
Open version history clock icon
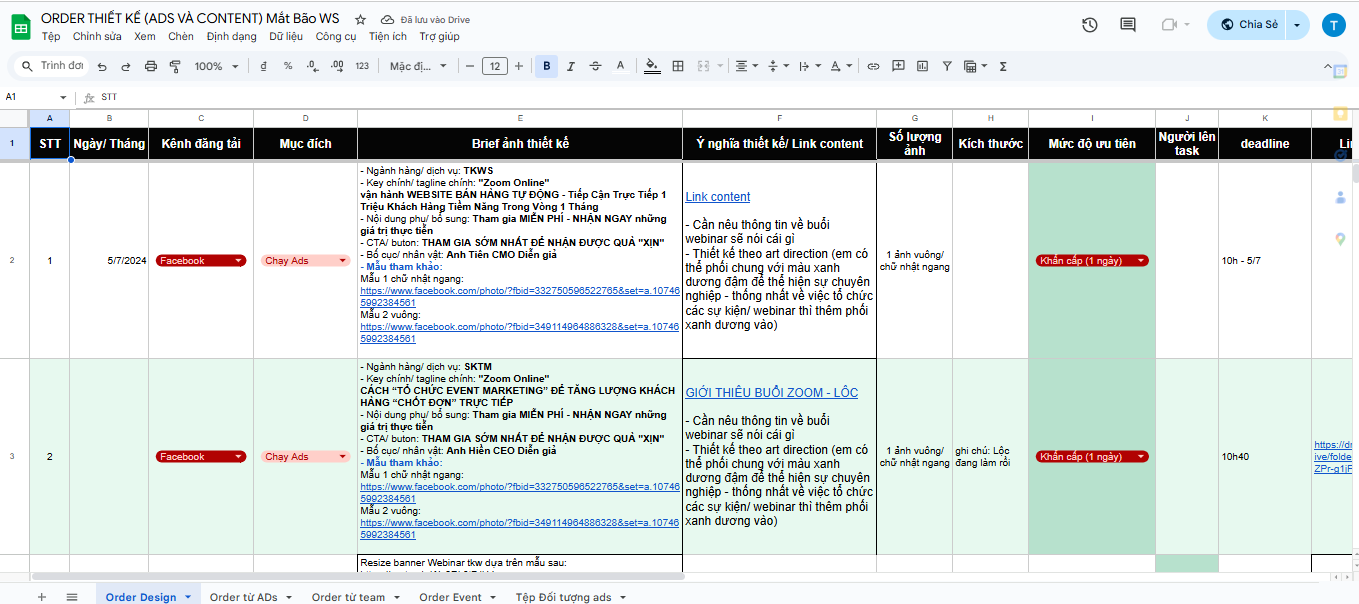pyautogui.click(x=1089, y=25)
